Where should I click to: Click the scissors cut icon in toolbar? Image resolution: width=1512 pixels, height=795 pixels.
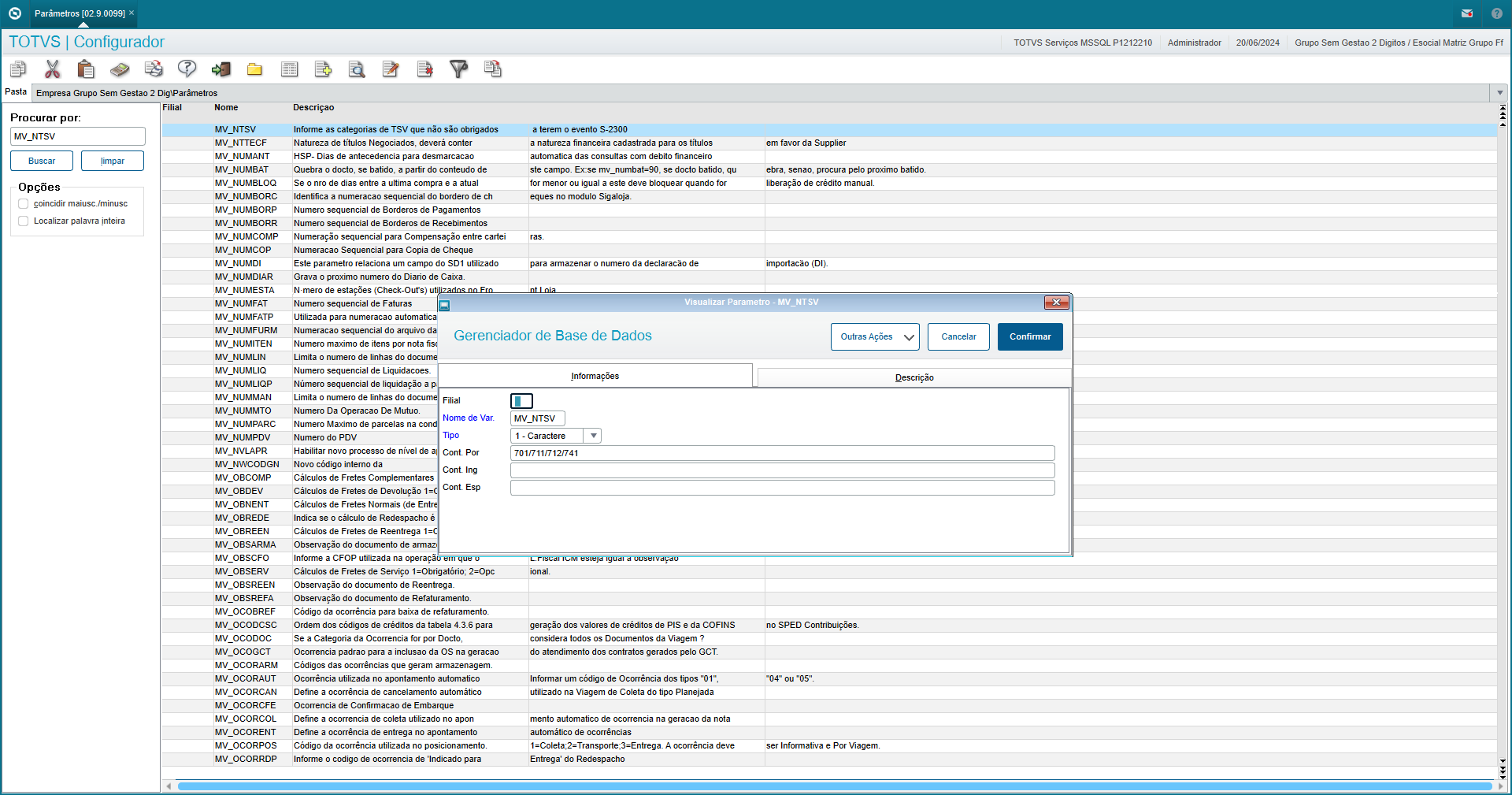click(53, 69)
